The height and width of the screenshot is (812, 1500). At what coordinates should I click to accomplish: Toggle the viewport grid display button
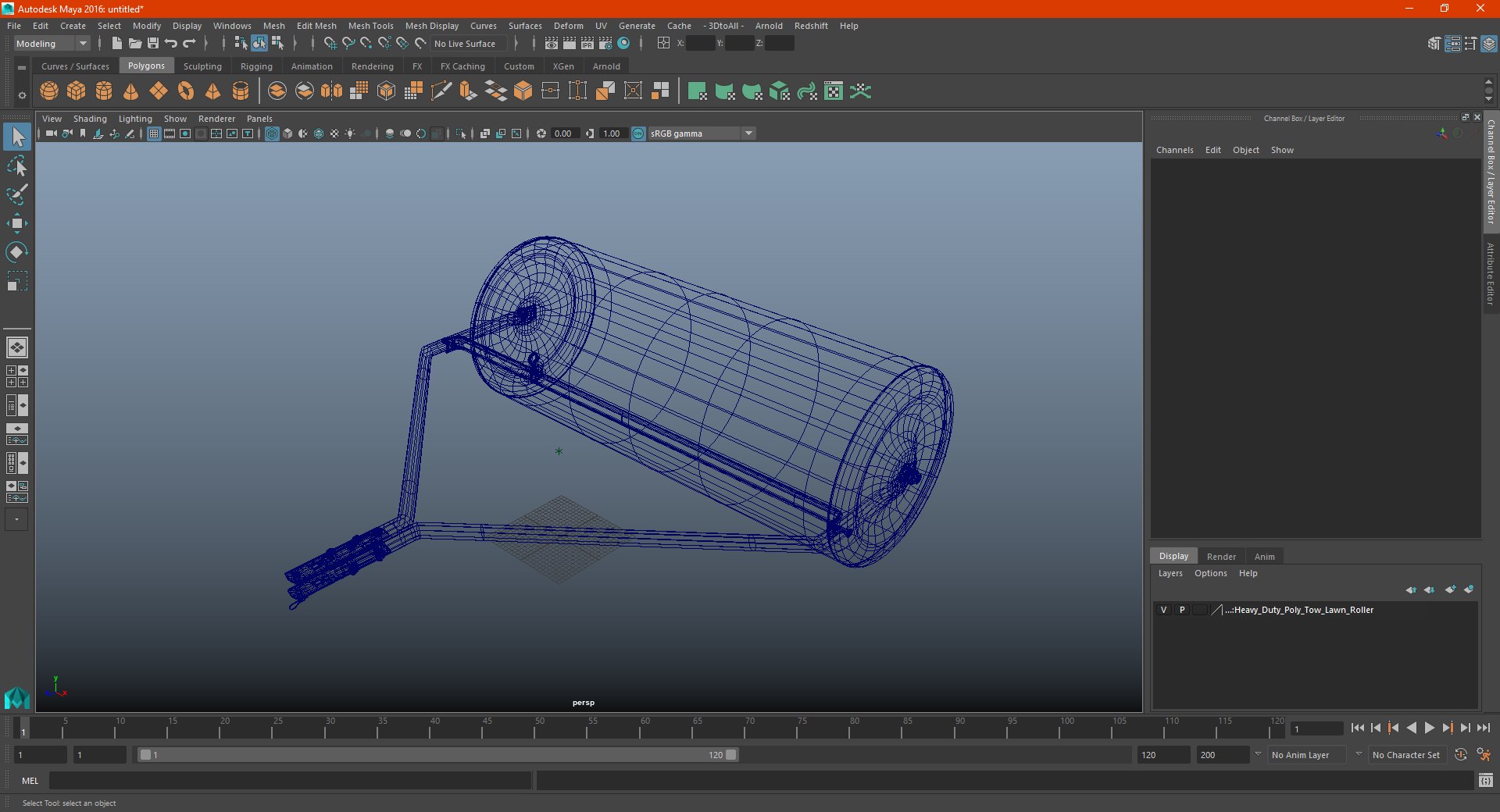154,134
